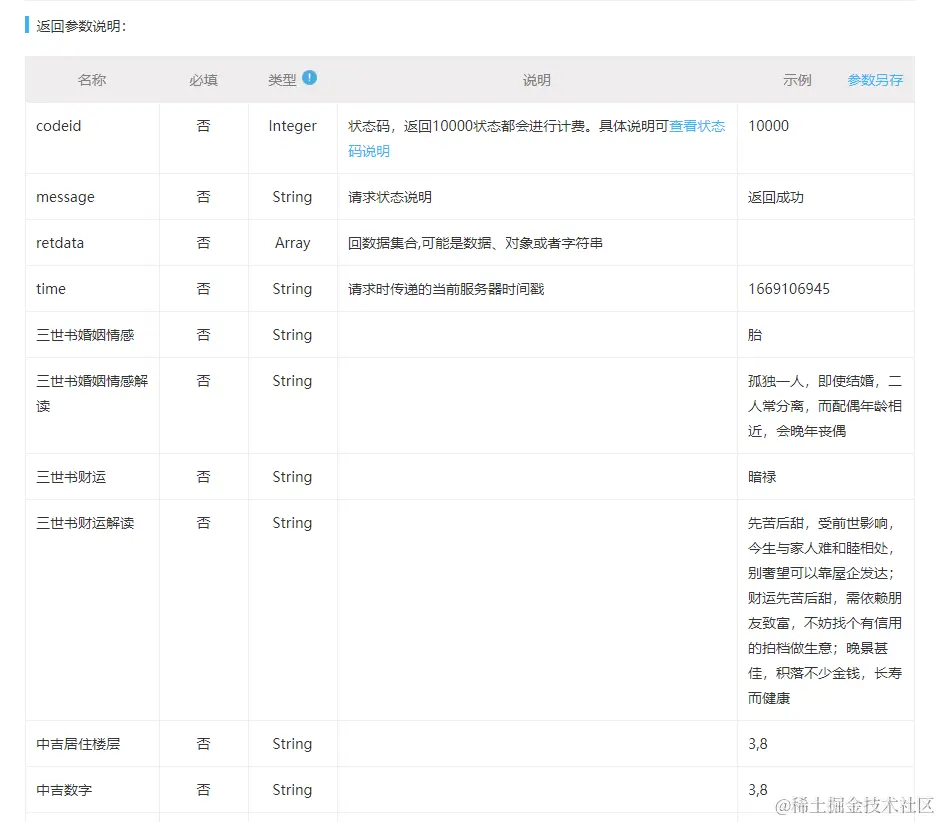Click the example value 暗禄
The image size is (941, 822).
pyautogui.click(x=762, y=477)
